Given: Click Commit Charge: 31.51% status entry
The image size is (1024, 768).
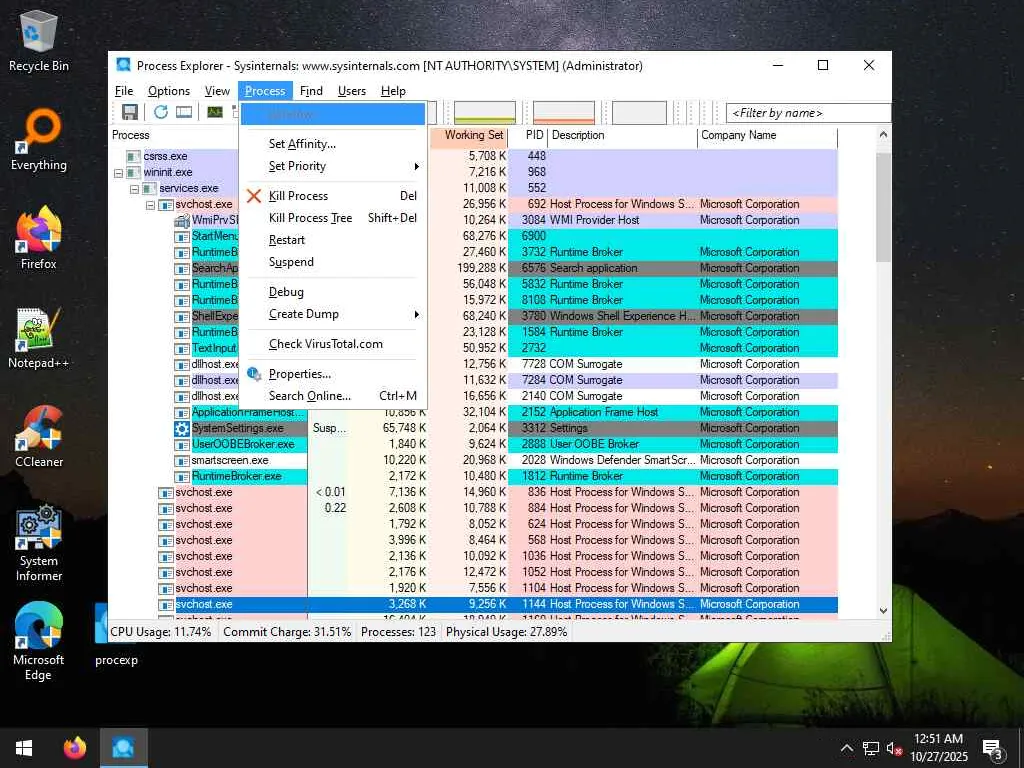Looking at the screenshot, I should [x=287, y=632].
